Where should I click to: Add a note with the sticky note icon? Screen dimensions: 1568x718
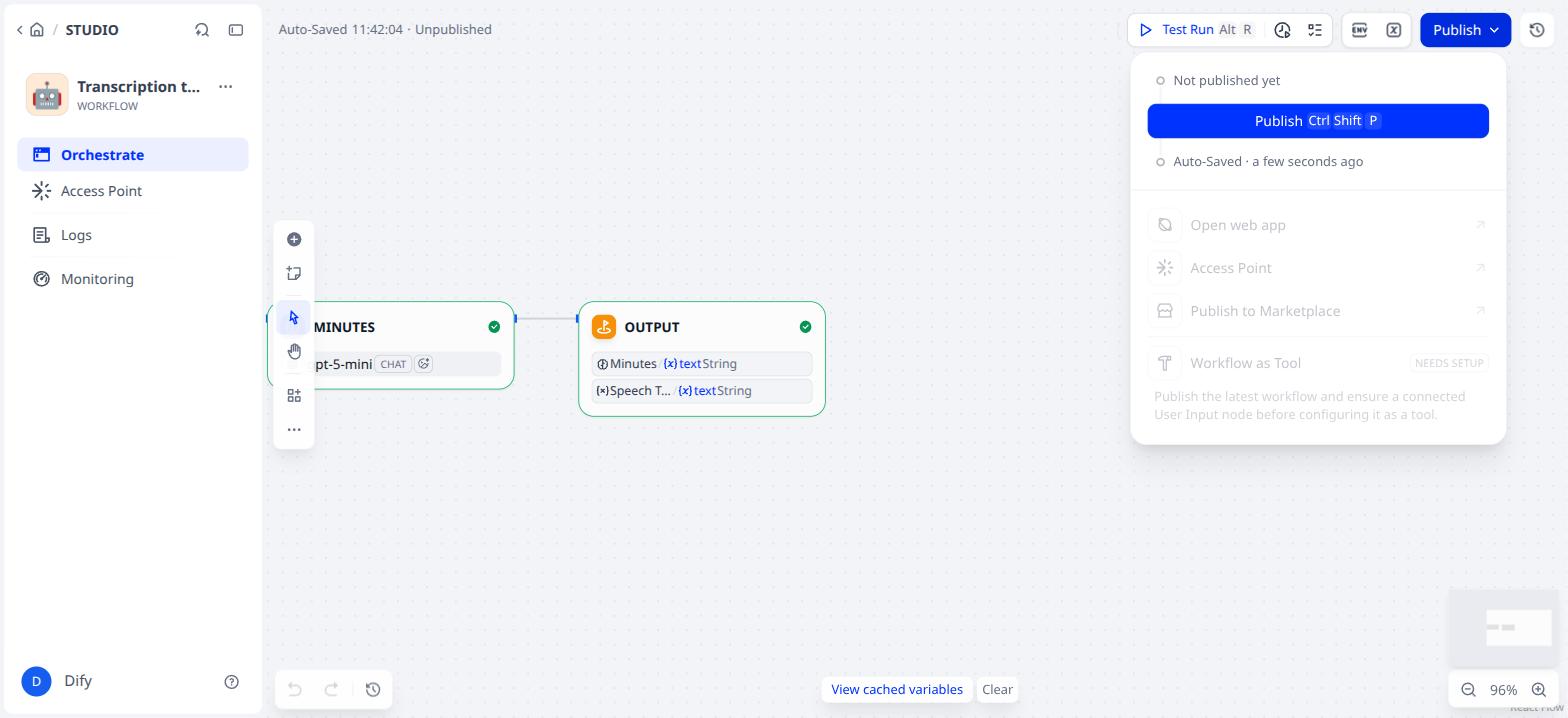294,273
